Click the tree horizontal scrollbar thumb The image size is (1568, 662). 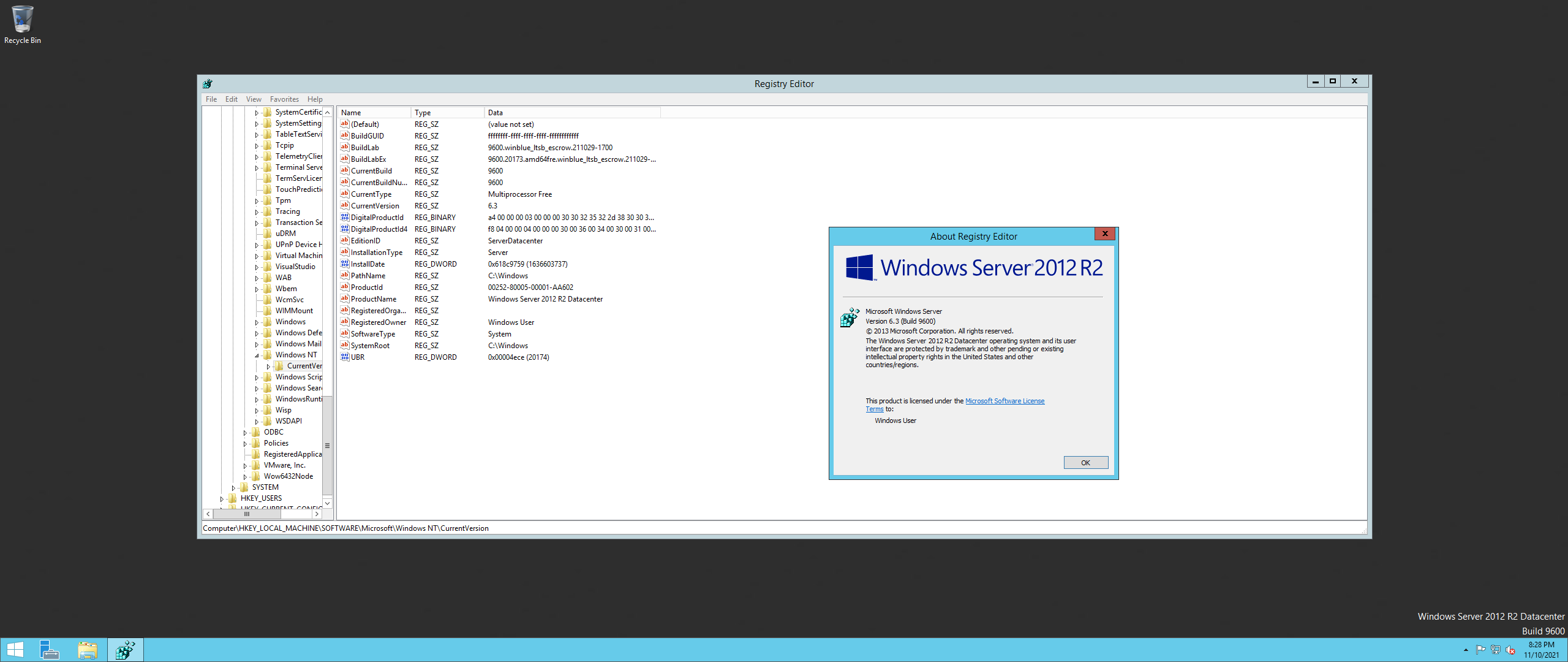247,514
